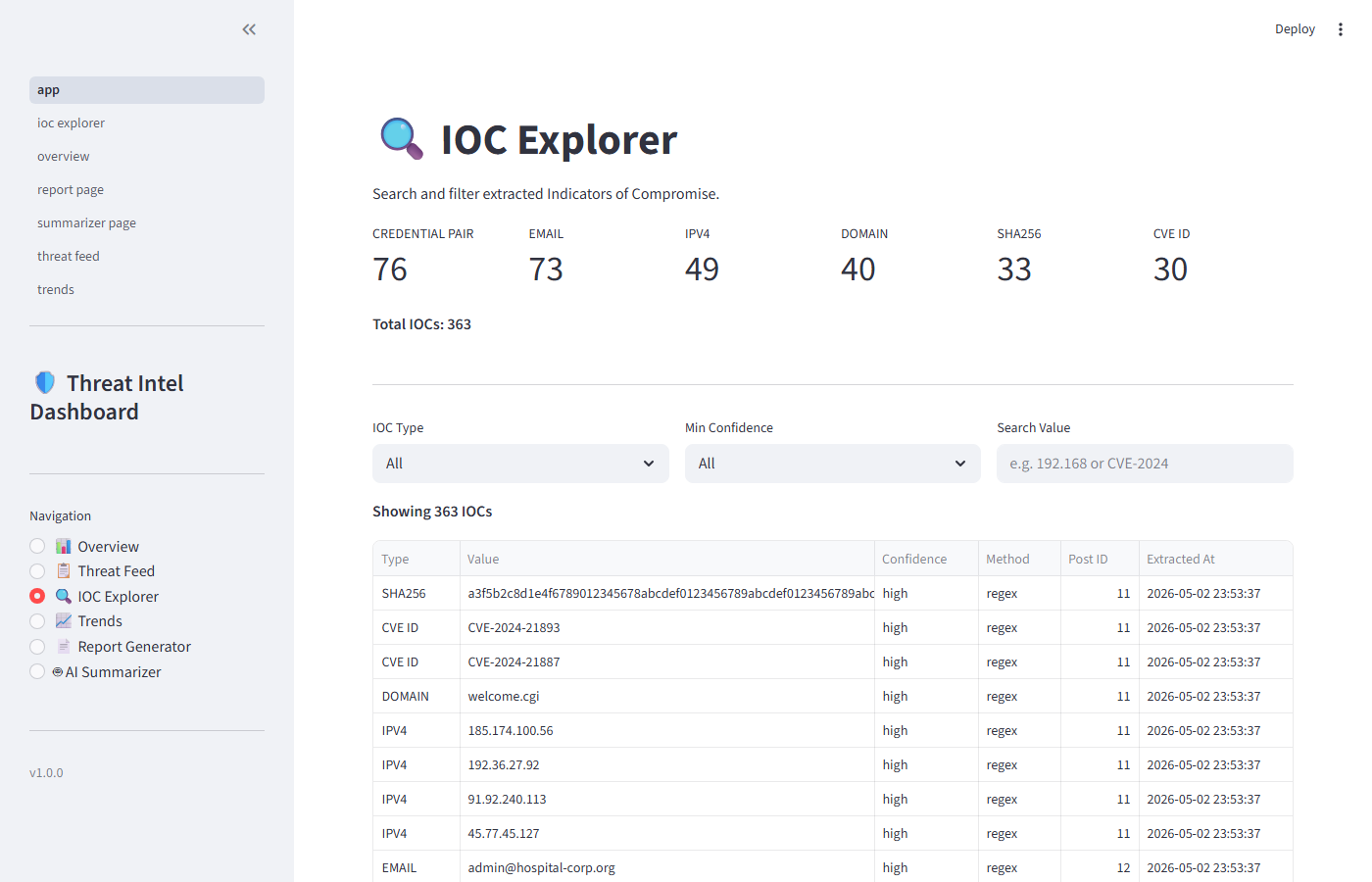
Task: Select the Report Generator radio button
Action: coord(37,646)
